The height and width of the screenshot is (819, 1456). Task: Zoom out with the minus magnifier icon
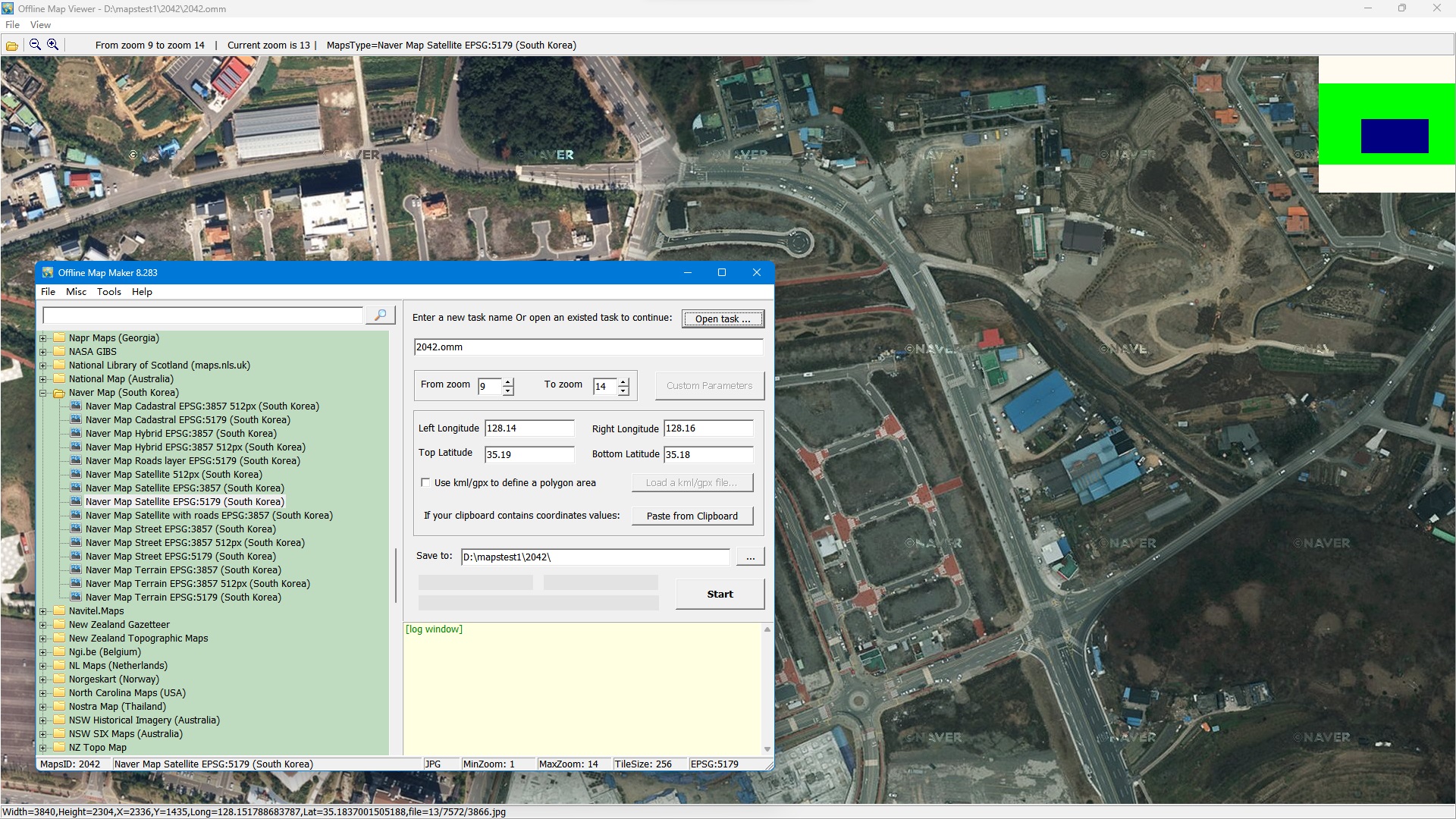click(35, 45)
